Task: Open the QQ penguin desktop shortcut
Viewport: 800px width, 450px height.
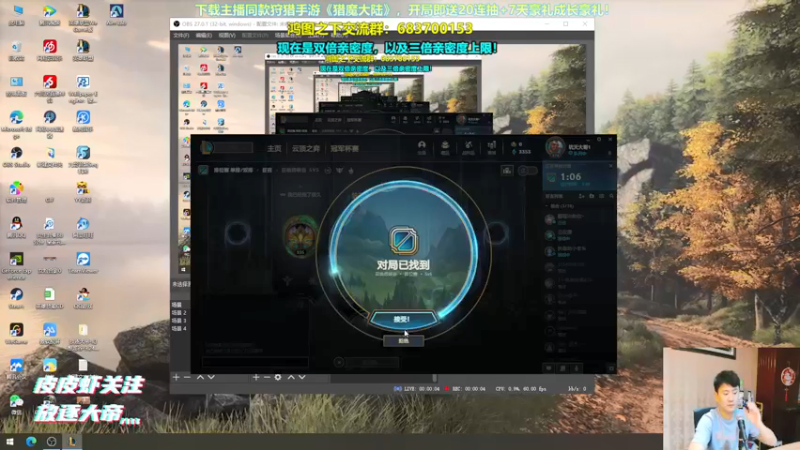Action: click(16, 228)
